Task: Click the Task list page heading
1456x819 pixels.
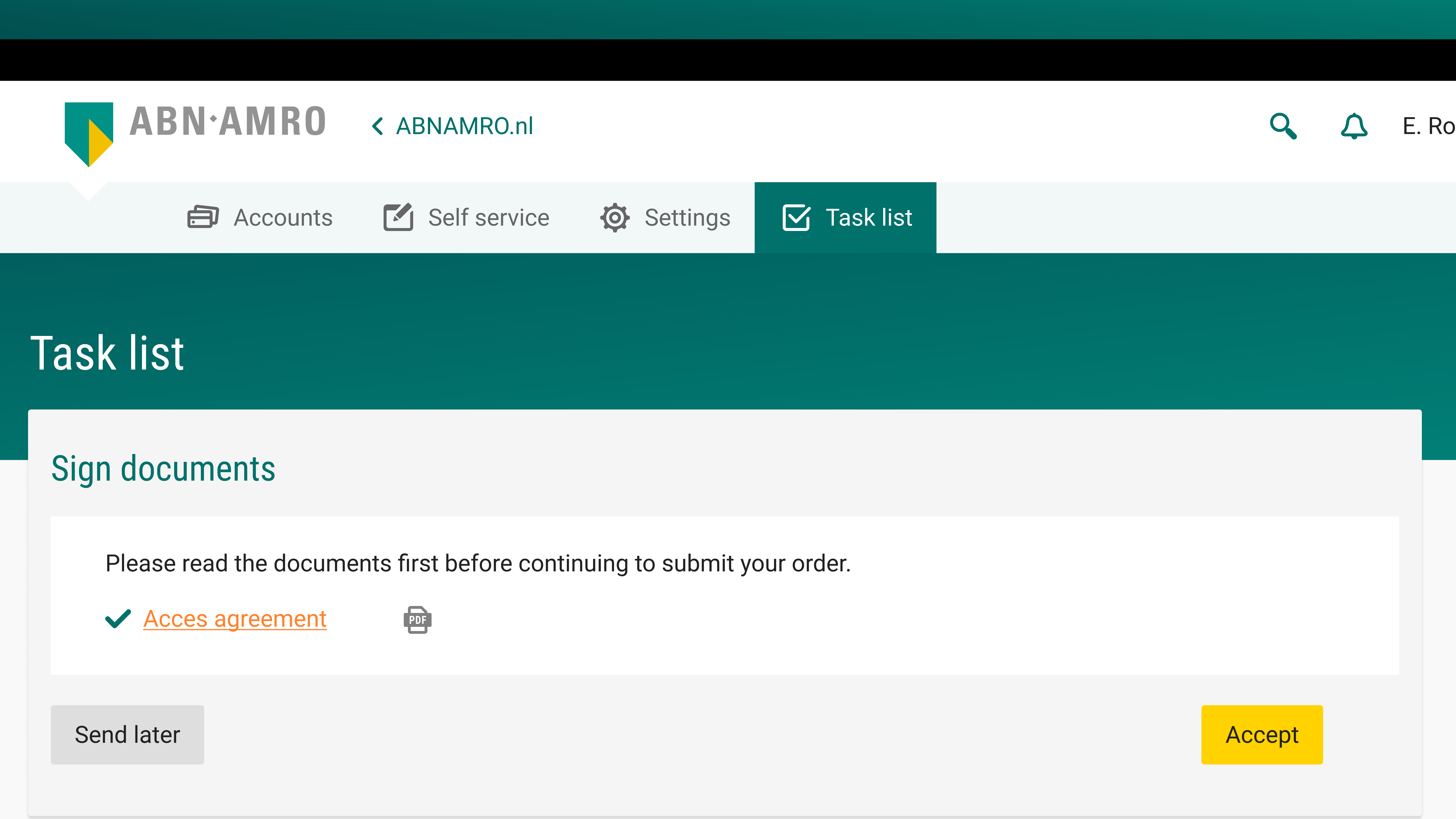Action: [107, 353]
